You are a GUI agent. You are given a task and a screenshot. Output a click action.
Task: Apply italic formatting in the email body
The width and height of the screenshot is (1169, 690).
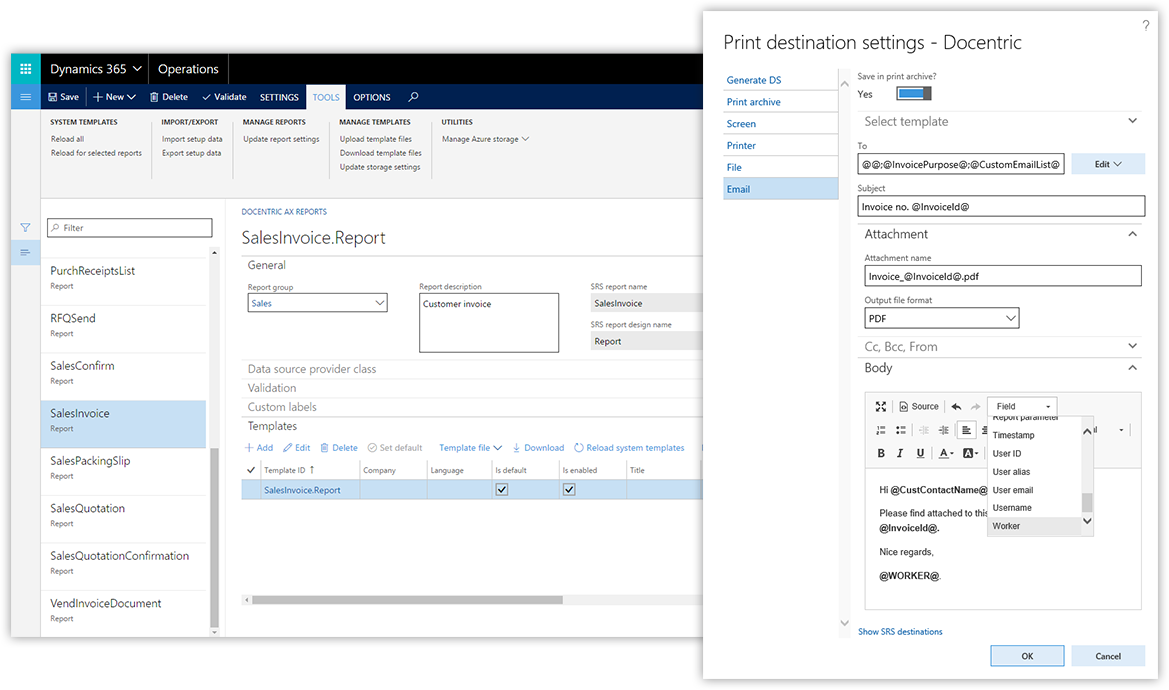(x=900, y=453)
